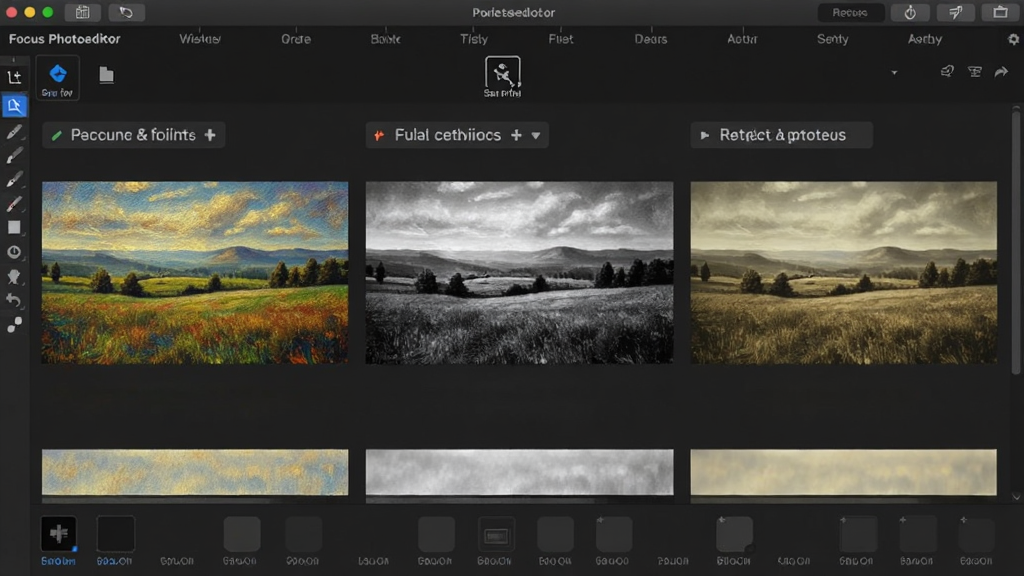
Task: Click the blue gem "Gra fov" button
Action: tap(57, 78)
